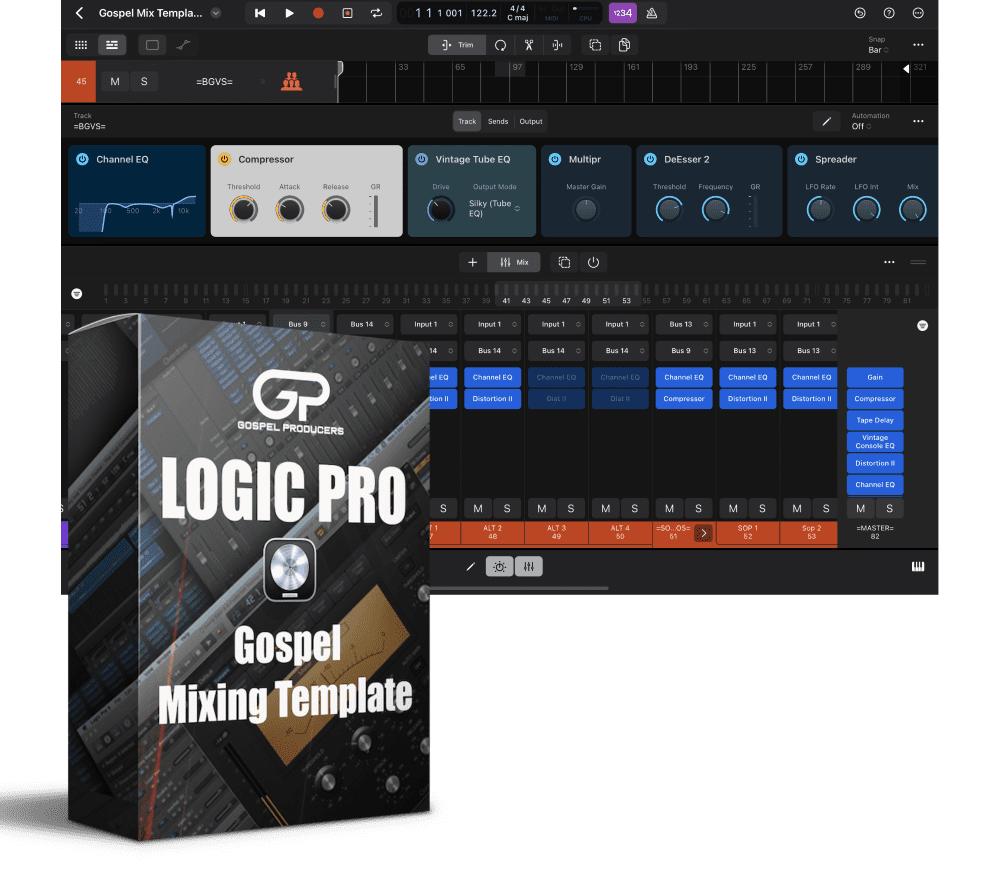Adjust the Compressor Threshold knob

click(x=243, y=209)
